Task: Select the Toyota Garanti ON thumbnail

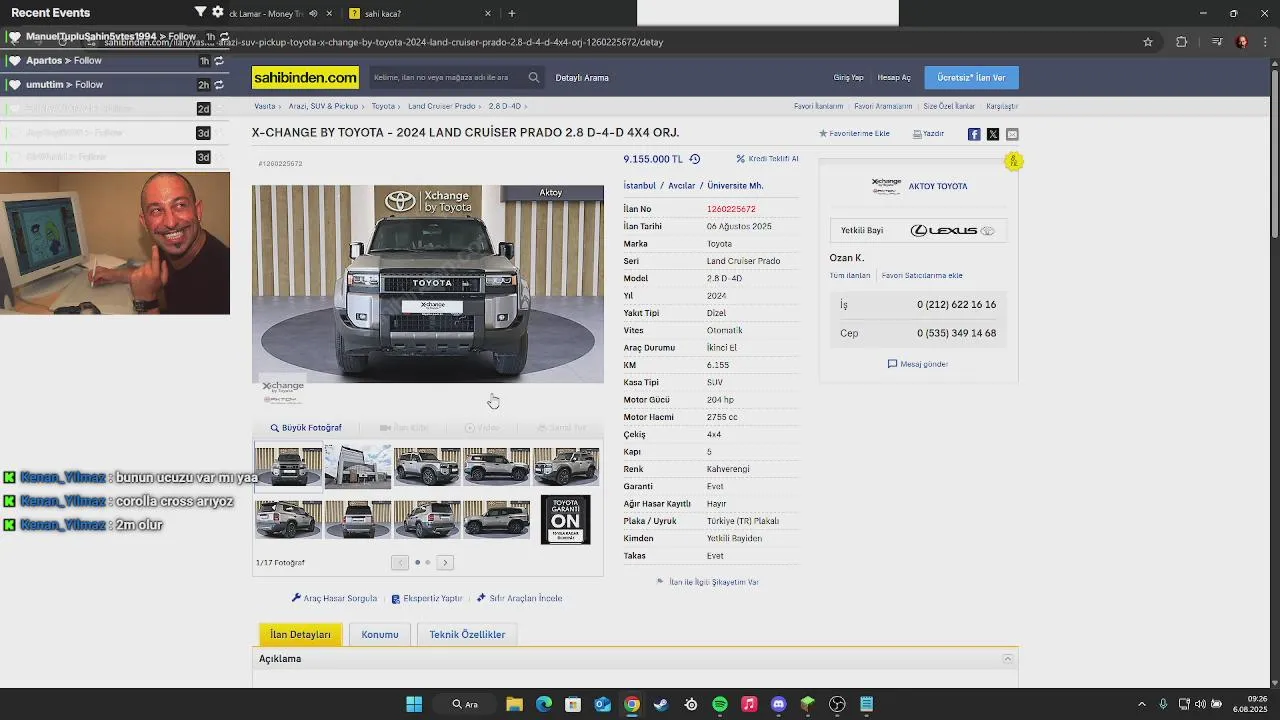Action: coord(565,520)
